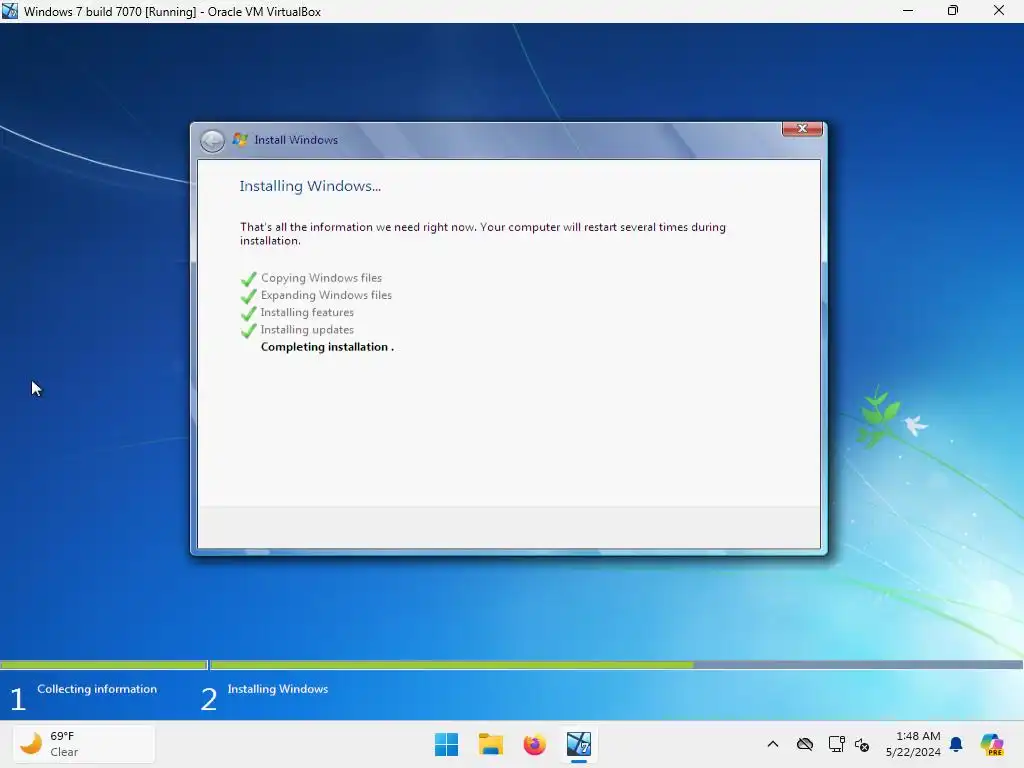Viewport: 1024px width, 768px height.
Task: Click the VirtualBox icon in the window title bar
Action: coord(10,11)
